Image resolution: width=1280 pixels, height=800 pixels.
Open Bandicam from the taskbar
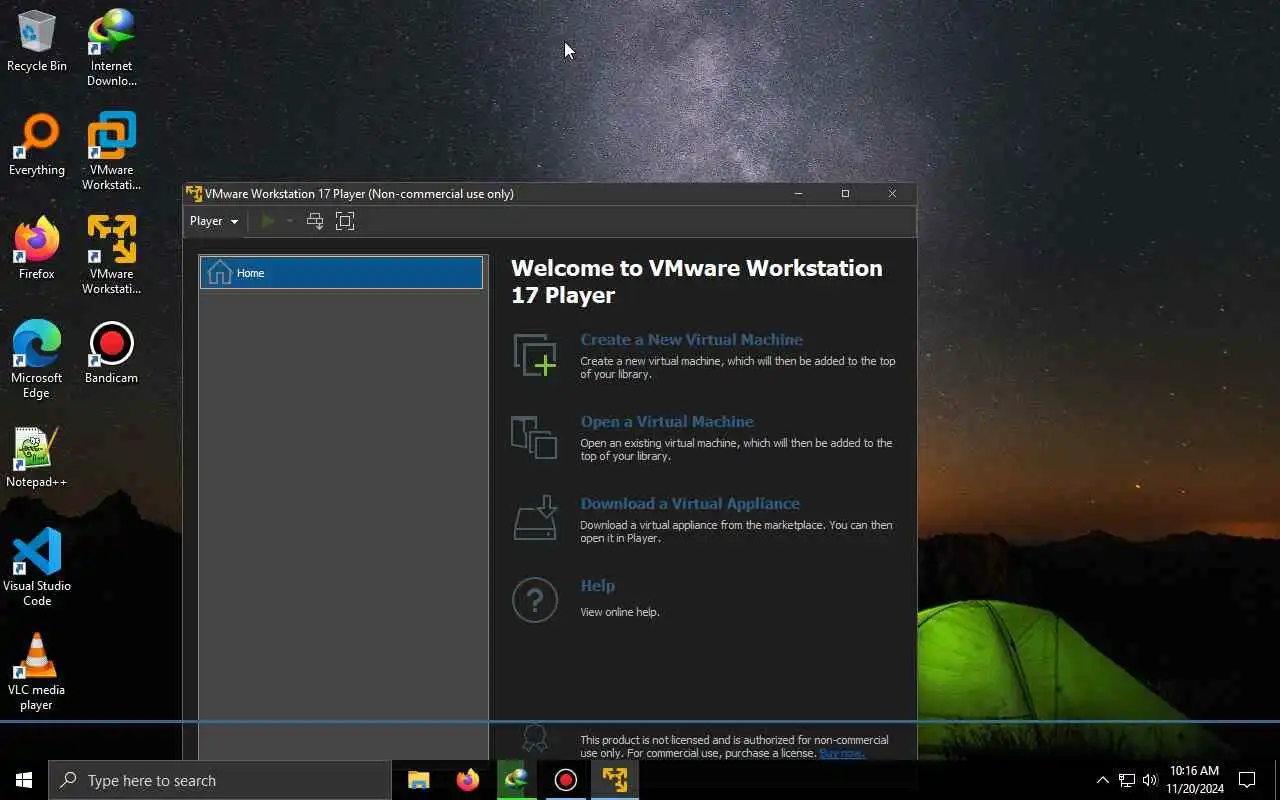566,780
